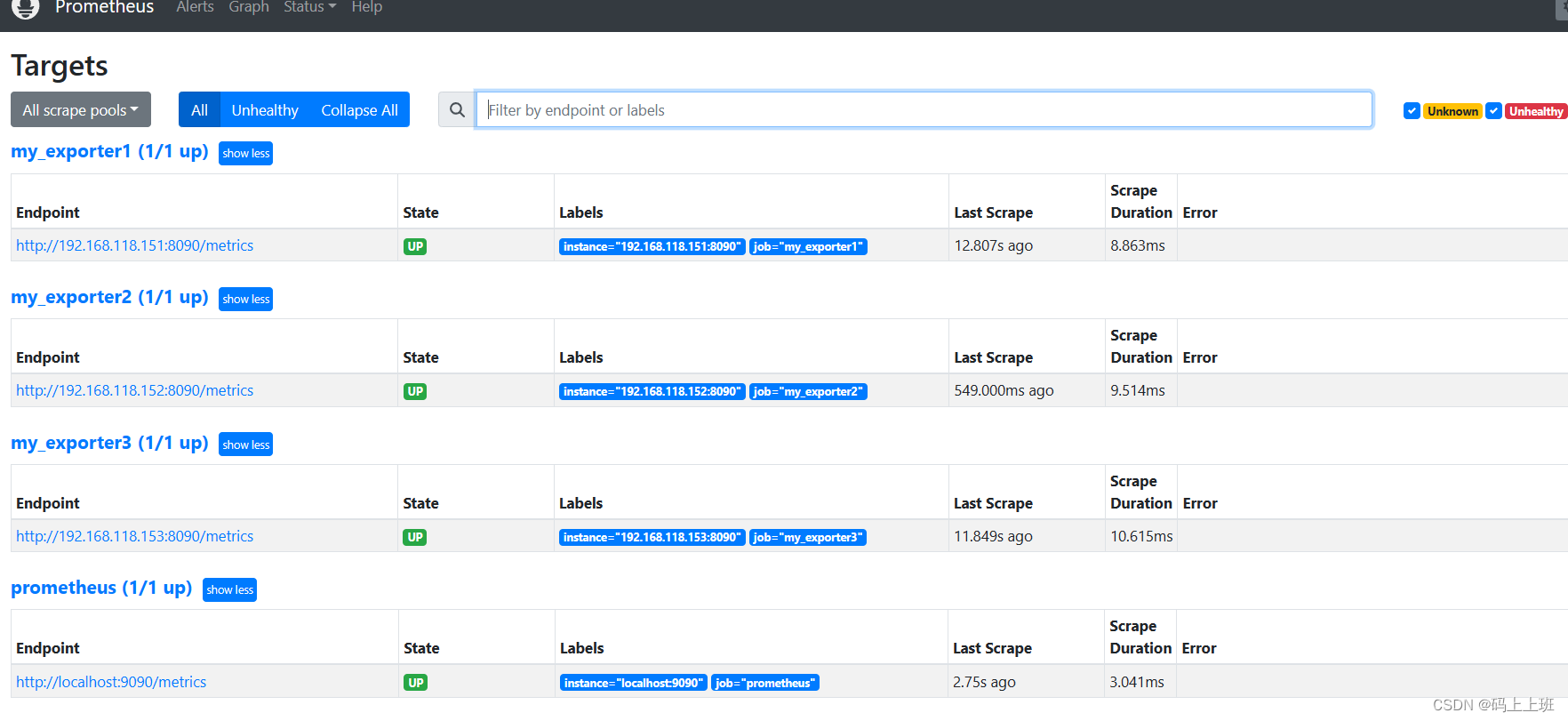Screen dimensions: 1568x721
Task: Collapse my_exporter2 with show less
Action: pos(246,299)
